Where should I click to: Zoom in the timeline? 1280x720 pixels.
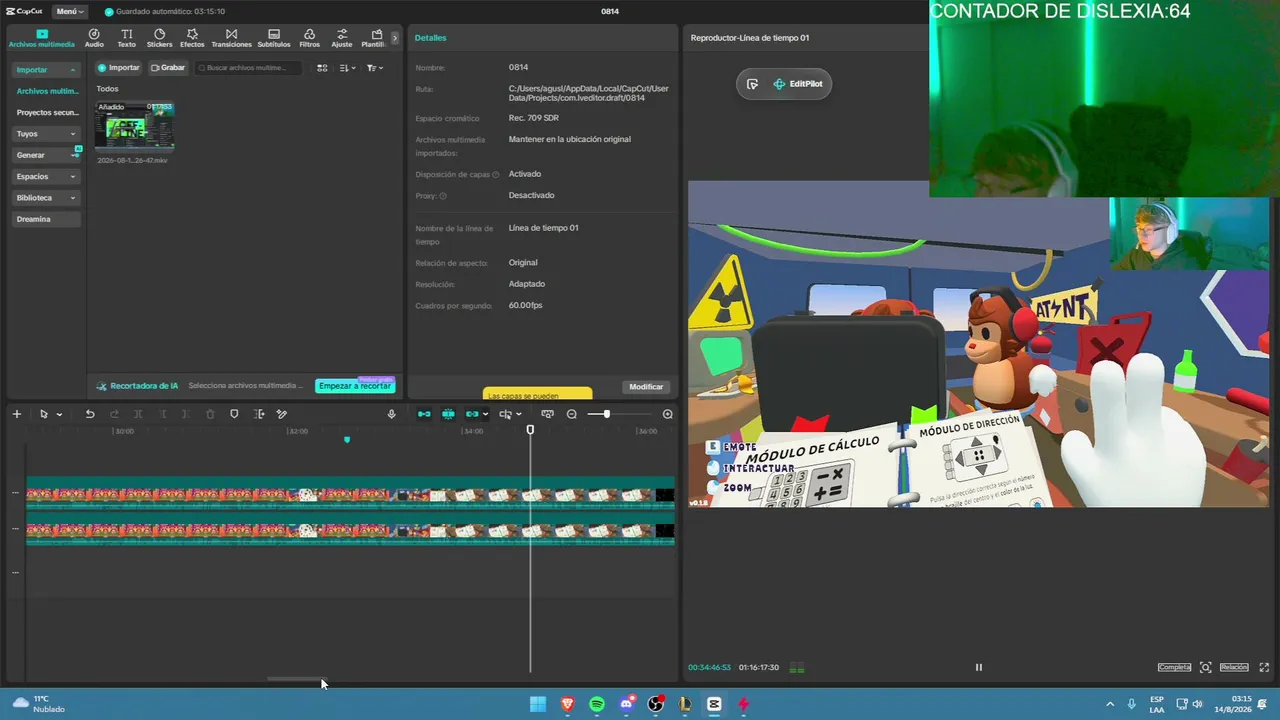click(668, 414)
